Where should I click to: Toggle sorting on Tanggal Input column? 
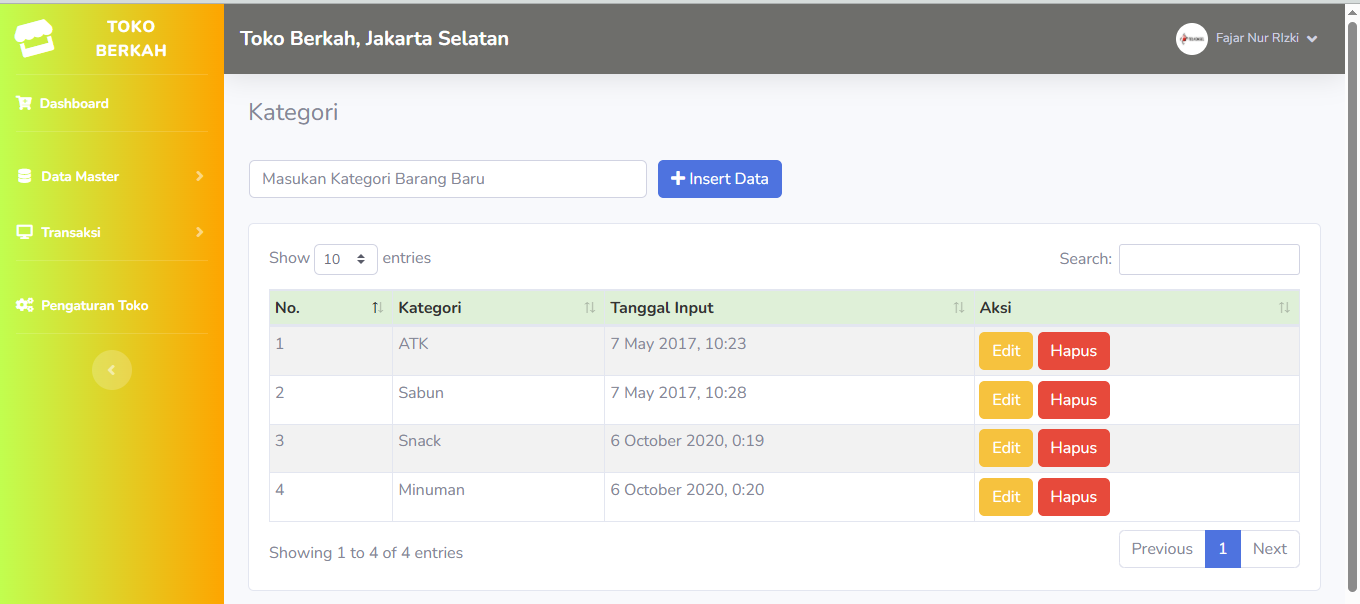click(x=958, y=308)
